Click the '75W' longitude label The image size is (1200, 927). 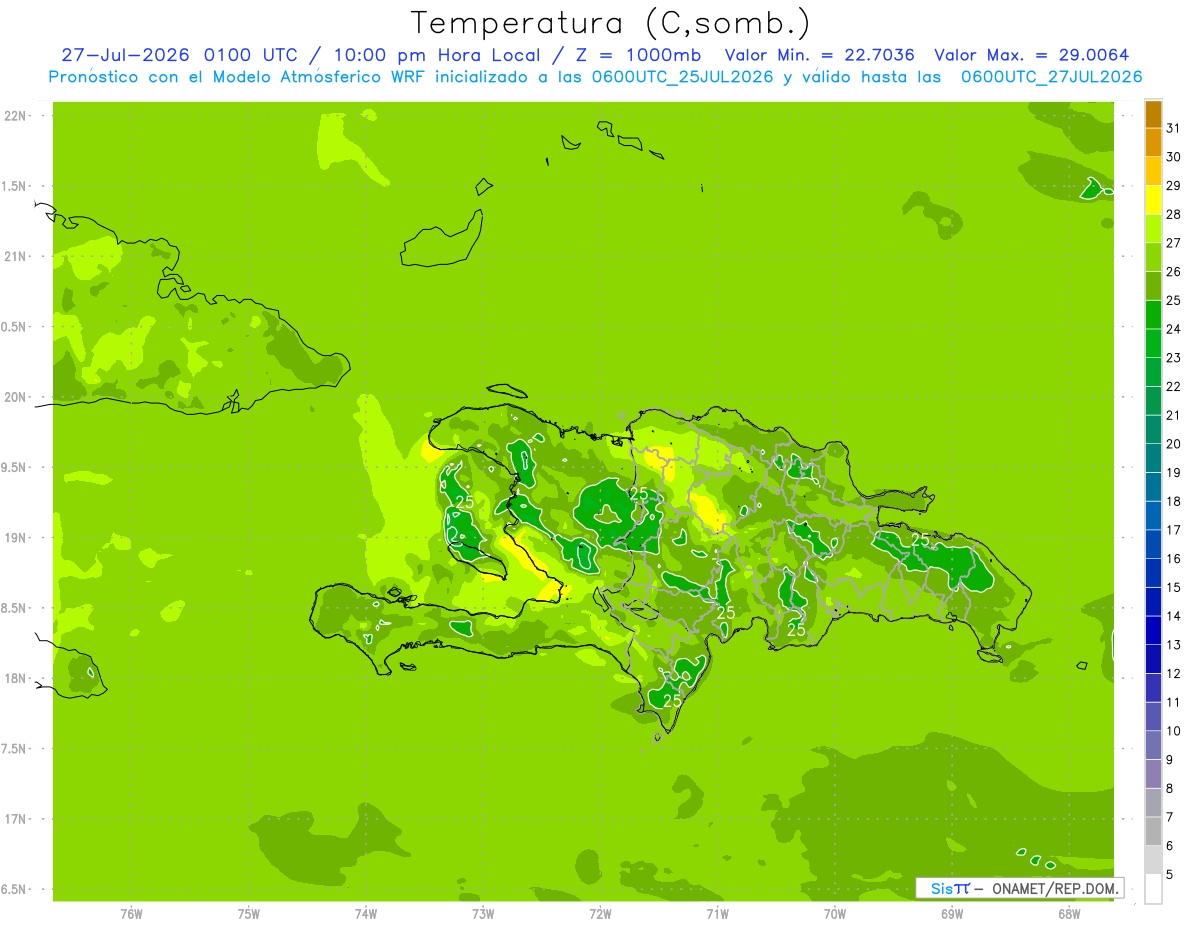click(x=249, y=914)
